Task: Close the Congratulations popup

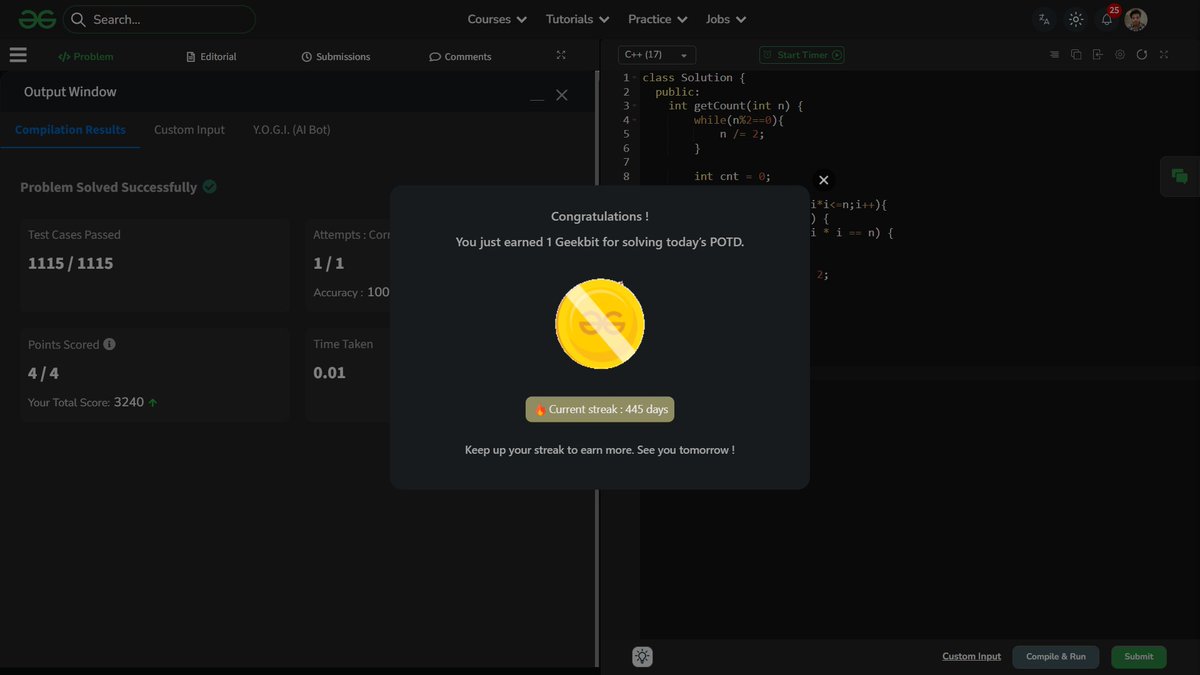Action: point(823,180)
